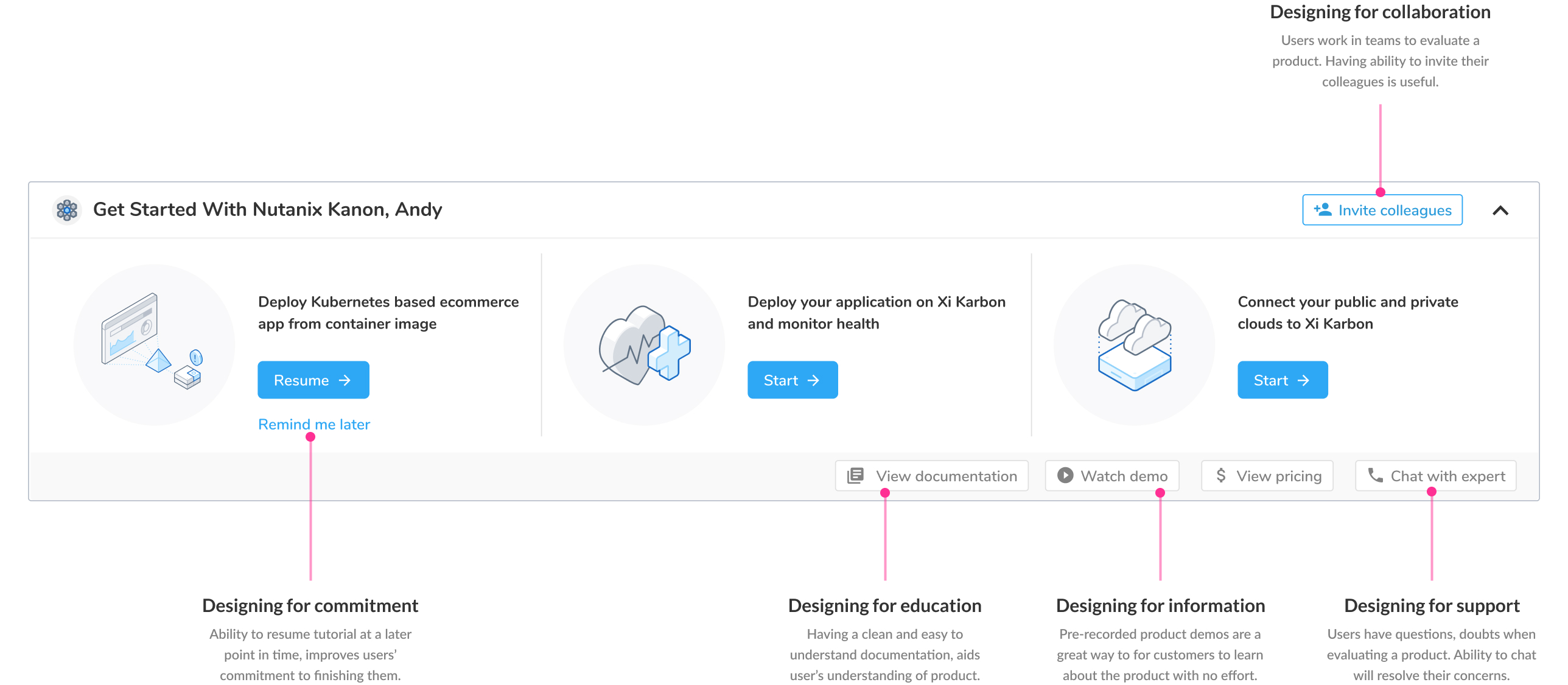Open View documentation

click(932, 476)
